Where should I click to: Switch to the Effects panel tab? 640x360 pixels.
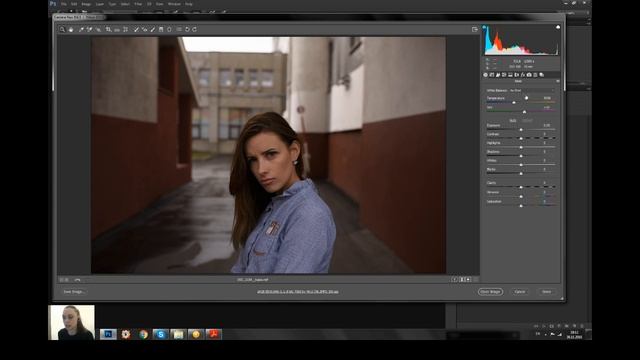pos(523,75)
